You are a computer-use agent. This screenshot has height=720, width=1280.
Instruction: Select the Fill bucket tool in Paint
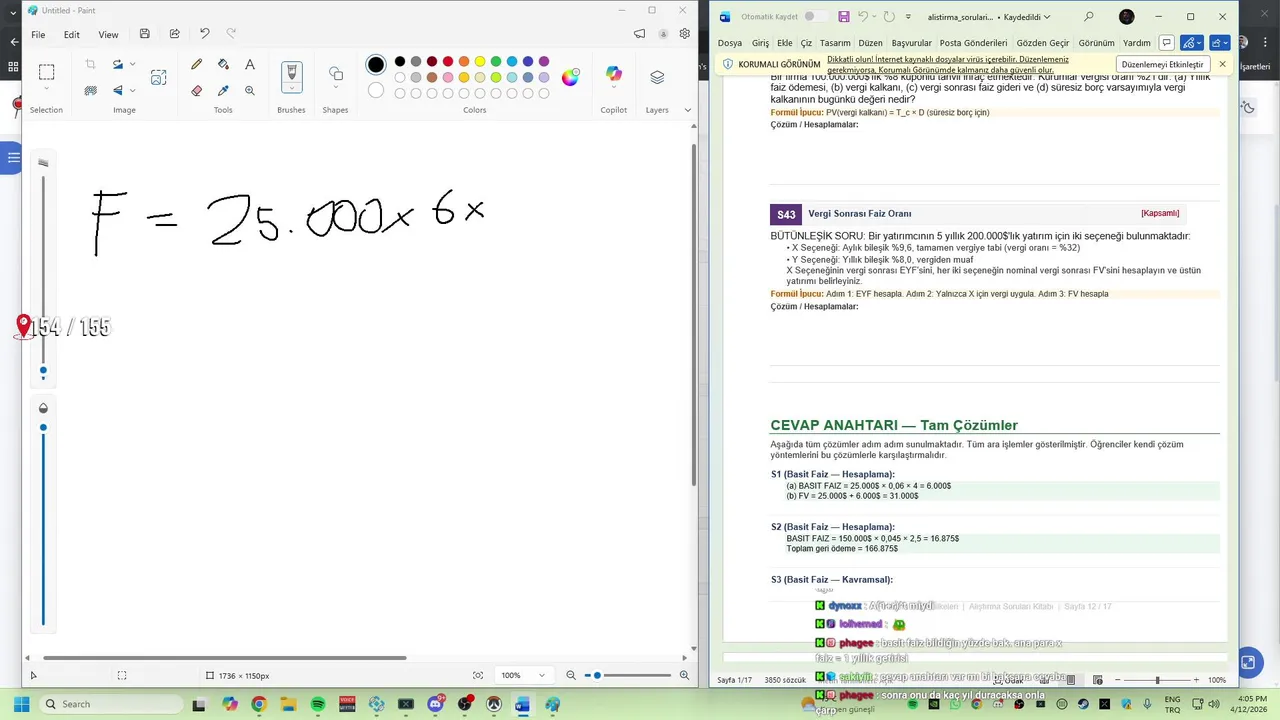[x=223, y=64]
